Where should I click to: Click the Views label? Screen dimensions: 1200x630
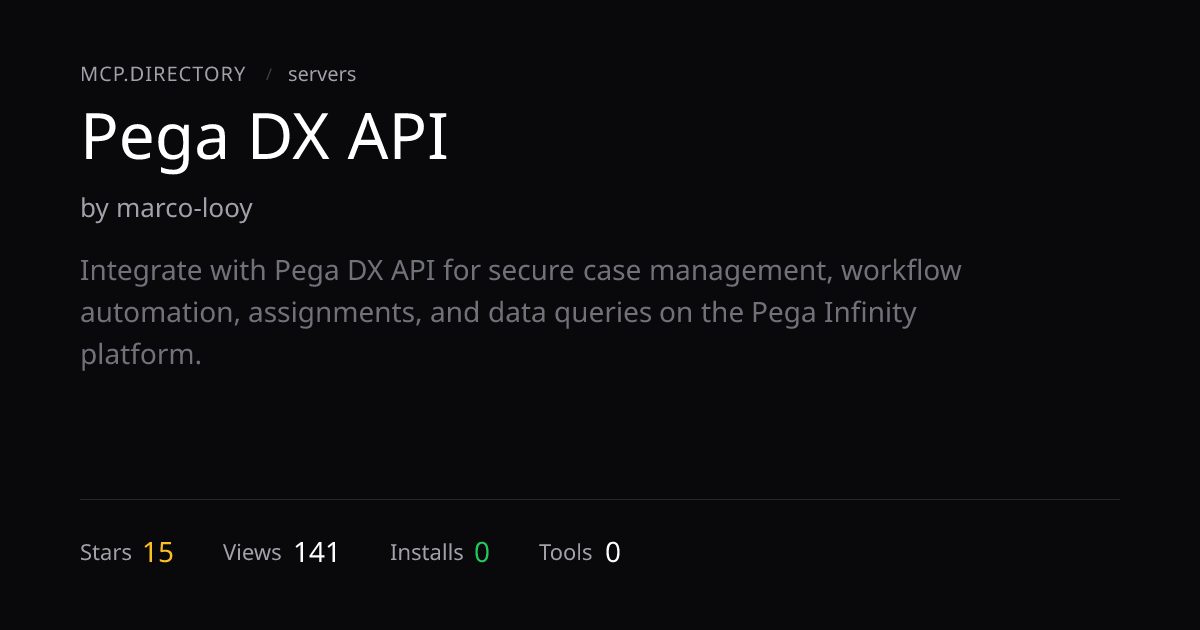[x=252, y=552]
